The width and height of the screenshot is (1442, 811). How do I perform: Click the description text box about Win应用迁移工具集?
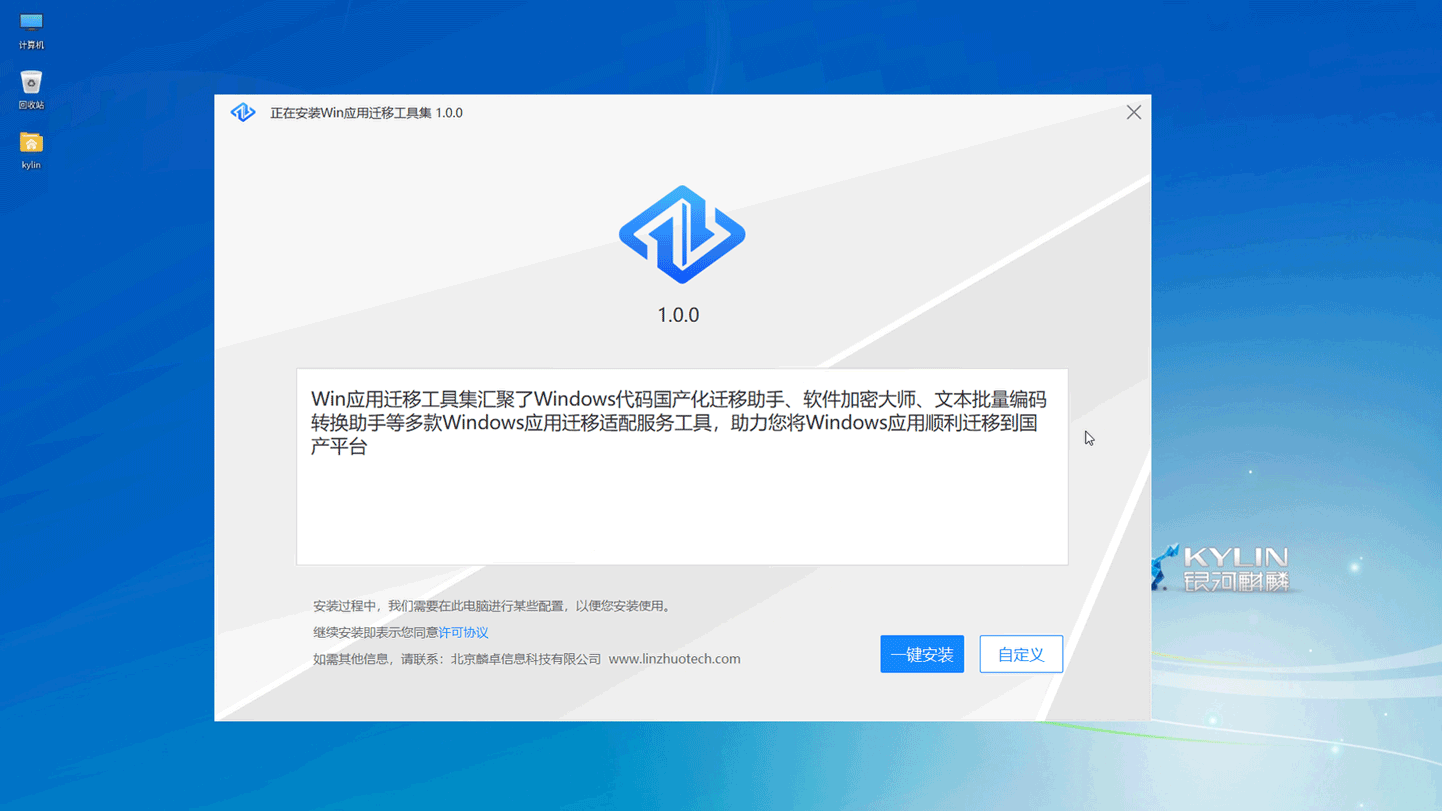tap(682, 467)
